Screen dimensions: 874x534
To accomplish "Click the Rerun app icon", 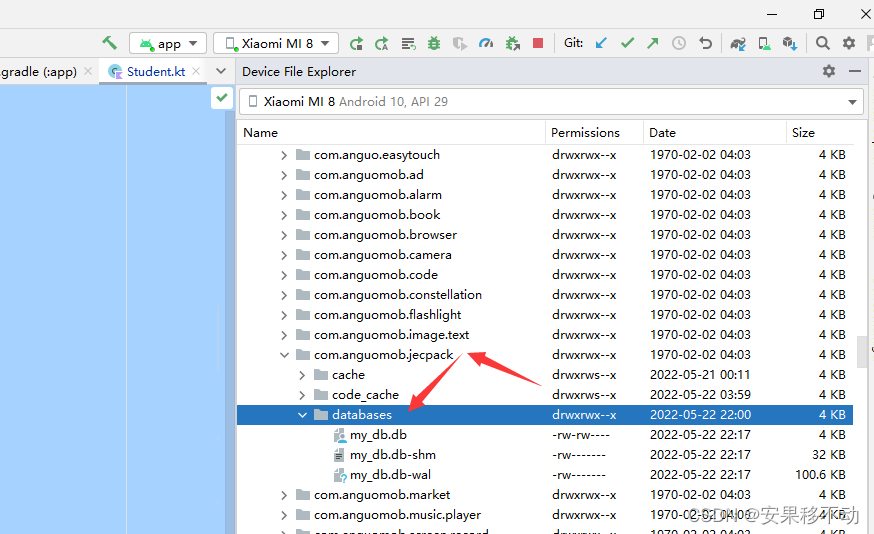I will coord(356,43).
